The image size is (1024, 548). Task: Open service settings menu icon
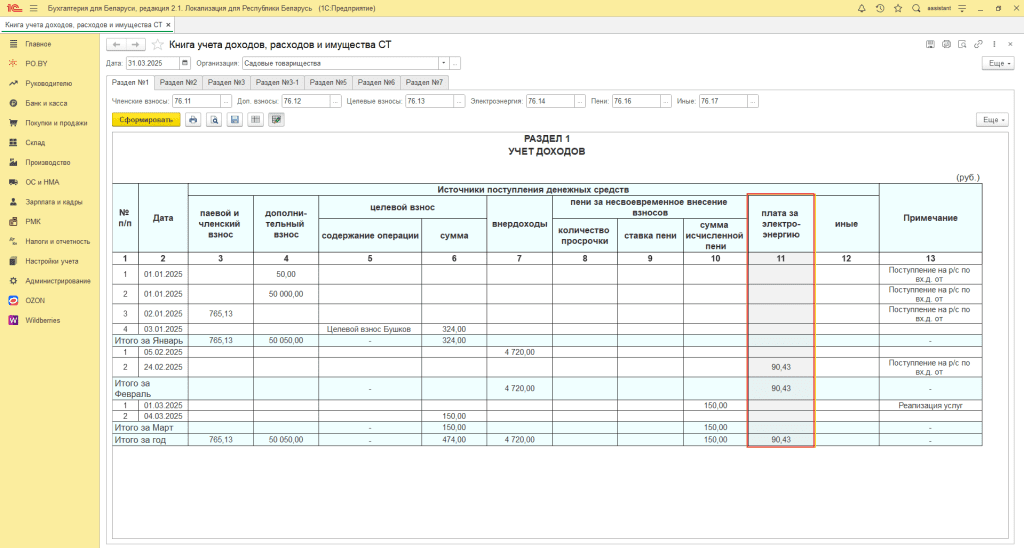pyautogui.click(x=962, y=8)
